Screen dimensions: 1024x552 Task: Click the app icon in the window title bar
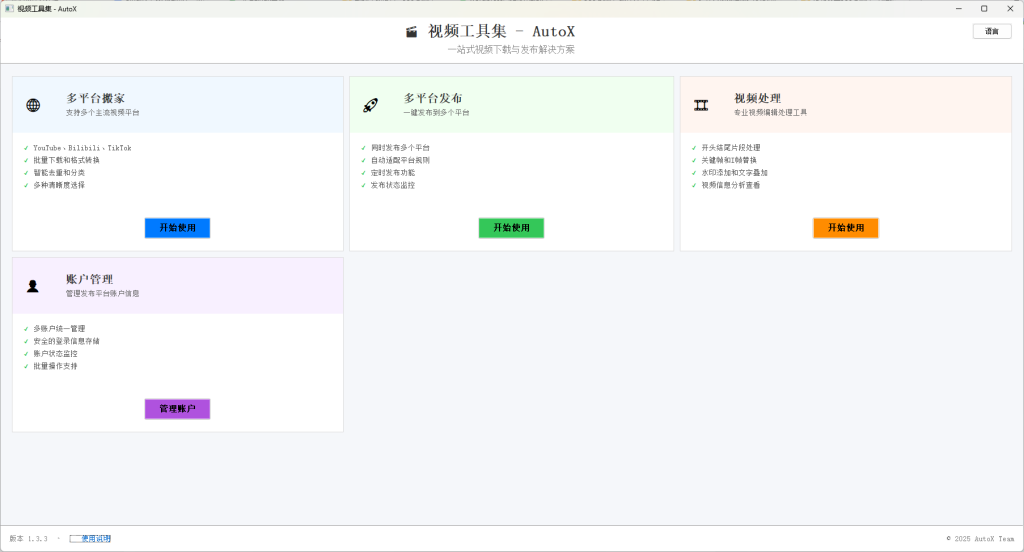(x=9, y=8)
